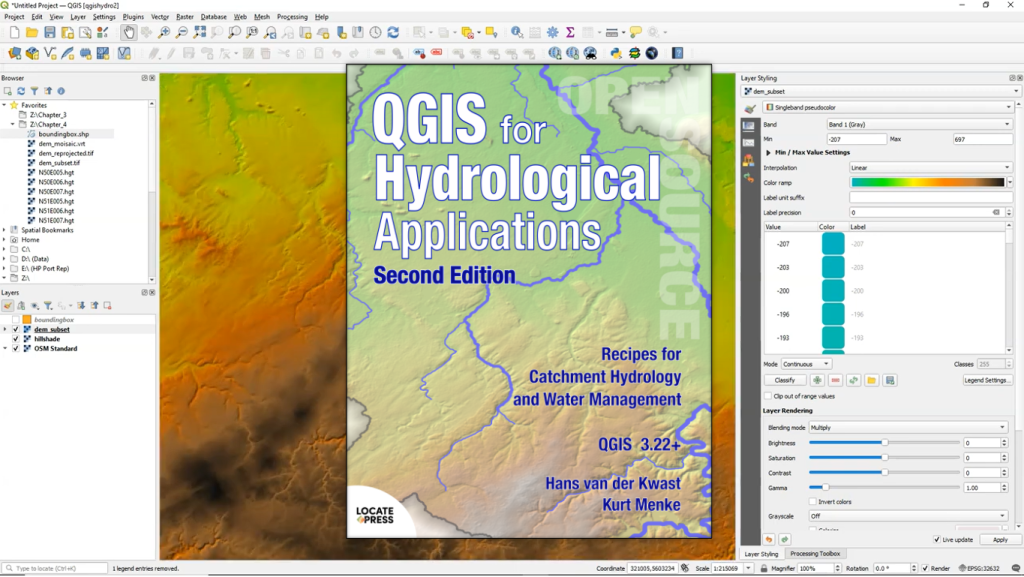Click the Classify button
Image resolution: width=1024 pixels, height=577 pixels.
[785, 380]
